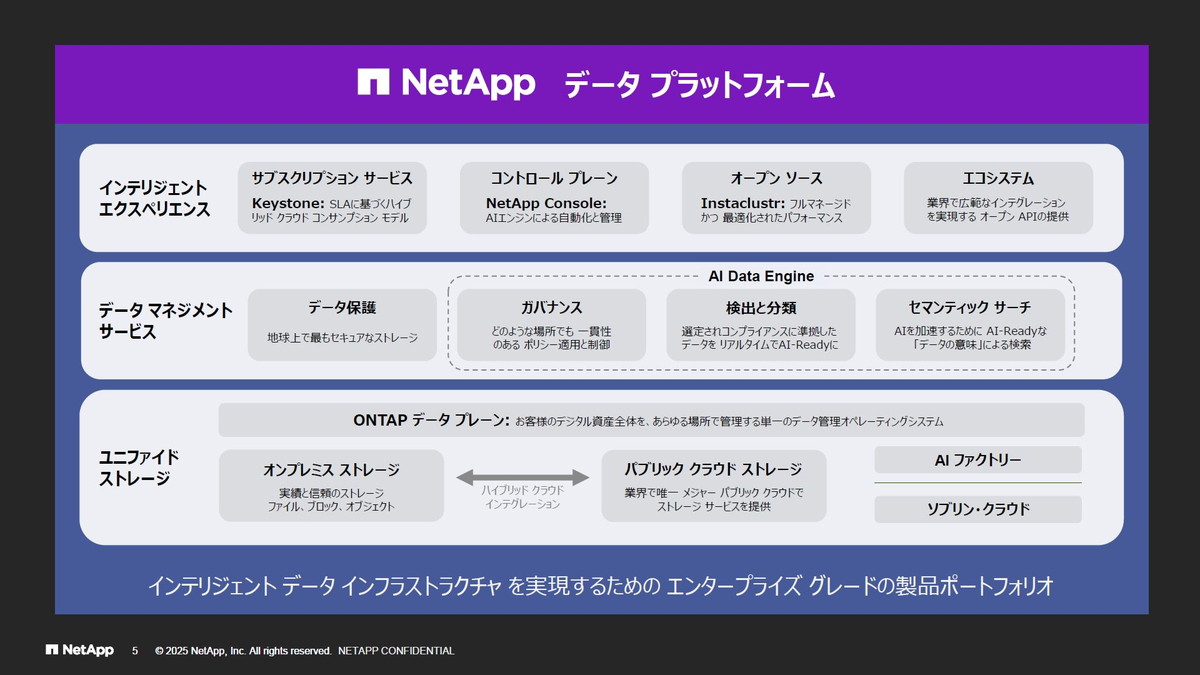Expand the ONTAP データ プレーン bar
Viewport: 1200px width, 675px height.
(x=650, y=420)
